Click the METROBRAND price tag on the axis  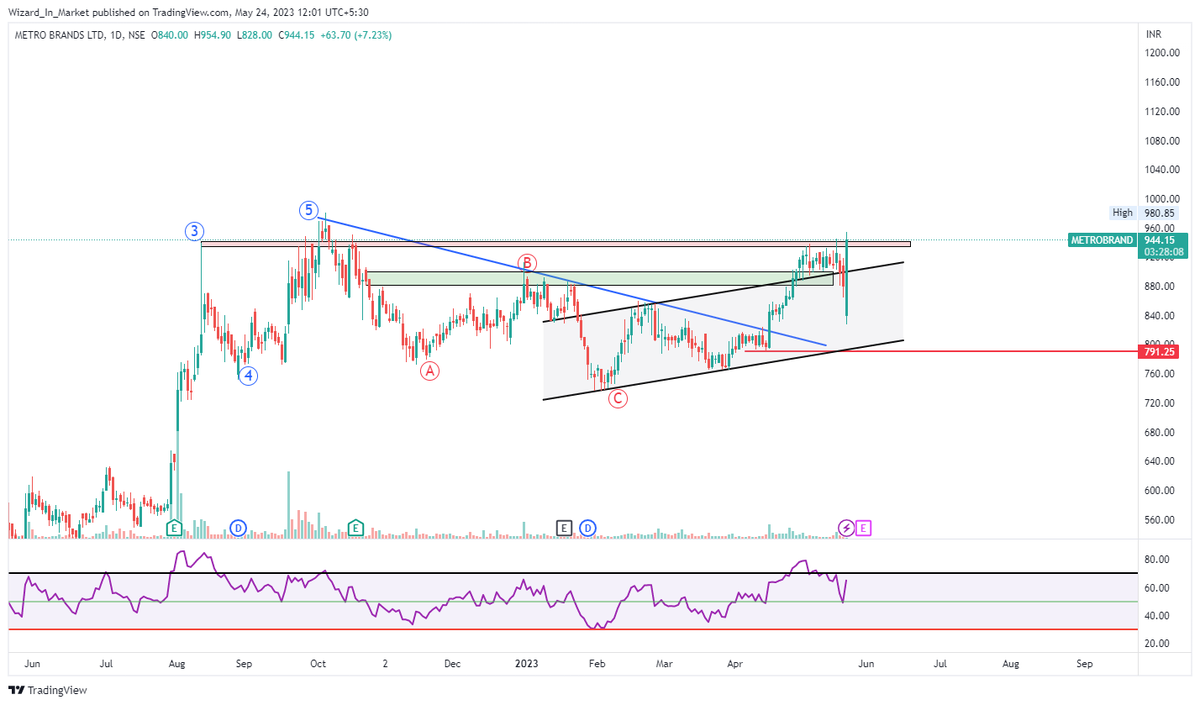(x=1102, y=240)
